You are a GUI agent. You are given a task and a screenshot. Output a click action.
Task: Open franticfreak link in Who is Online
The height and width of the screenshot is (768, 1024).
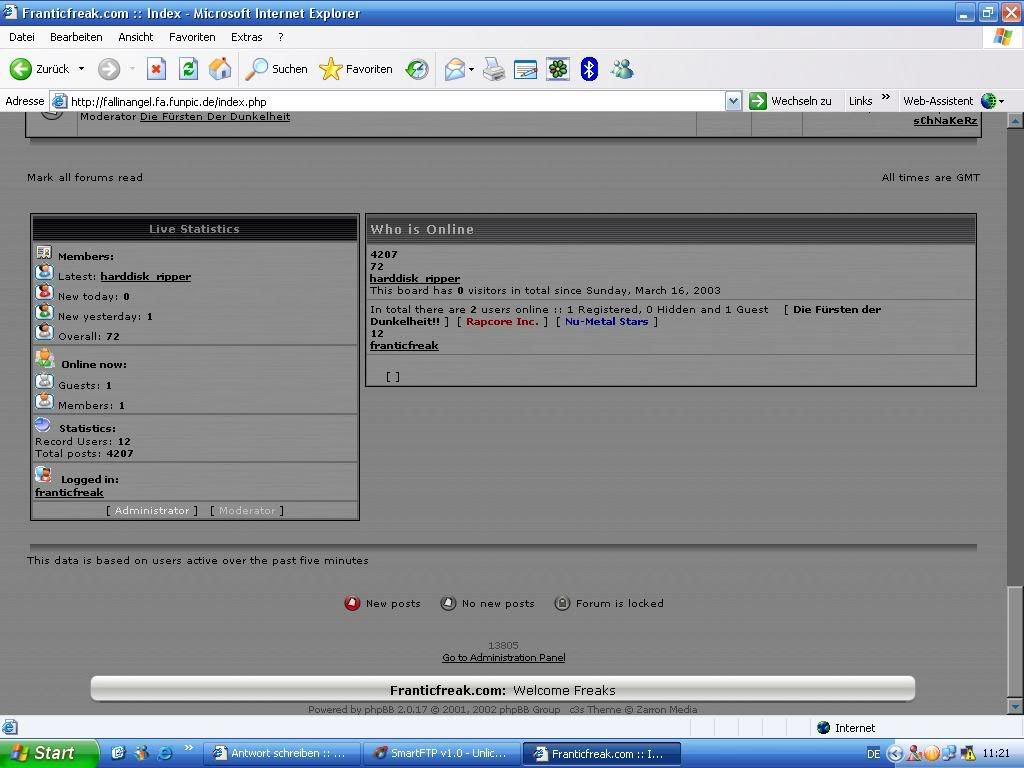pos(404,345)
